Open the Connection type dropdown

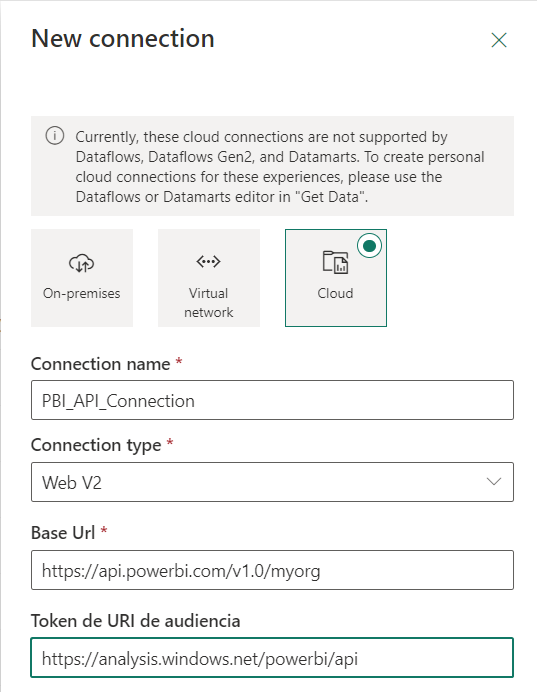(272, 482)
